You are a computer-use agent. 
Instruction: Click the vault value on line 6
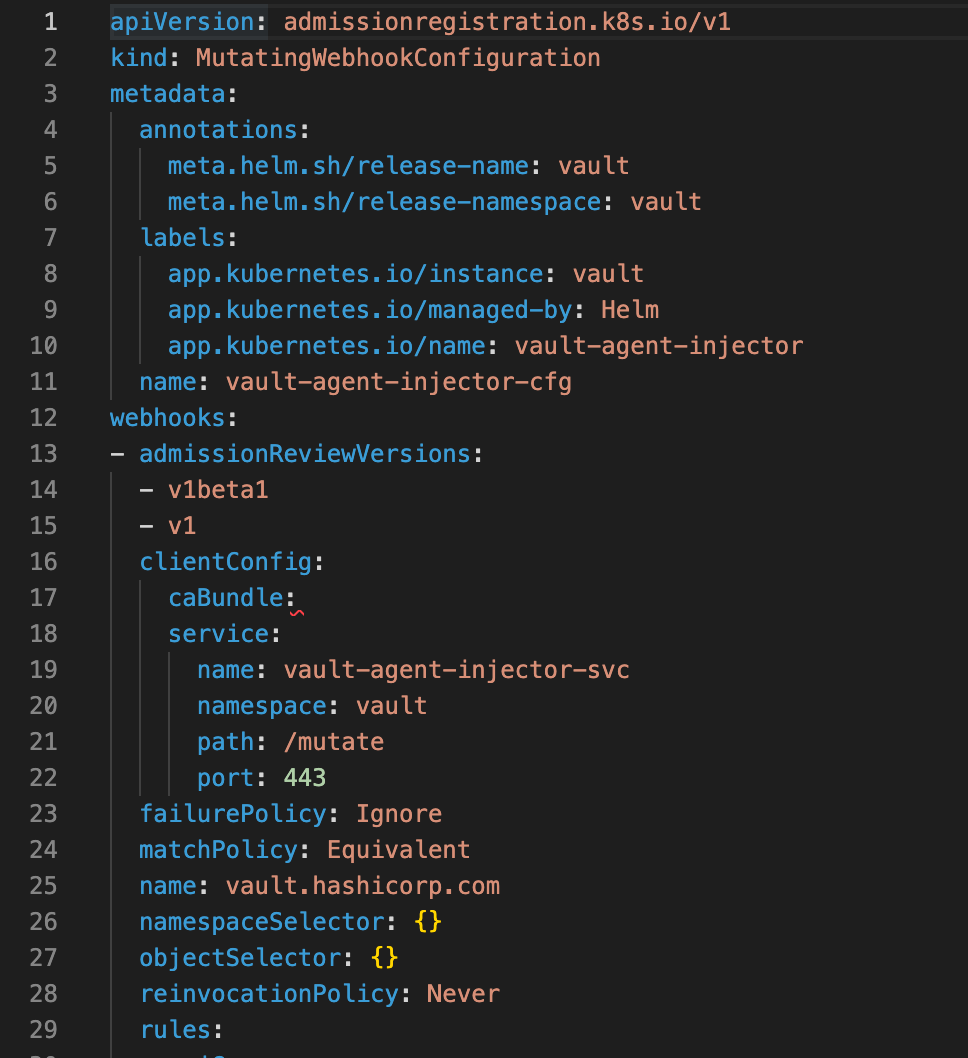click(x=666, y=202)
